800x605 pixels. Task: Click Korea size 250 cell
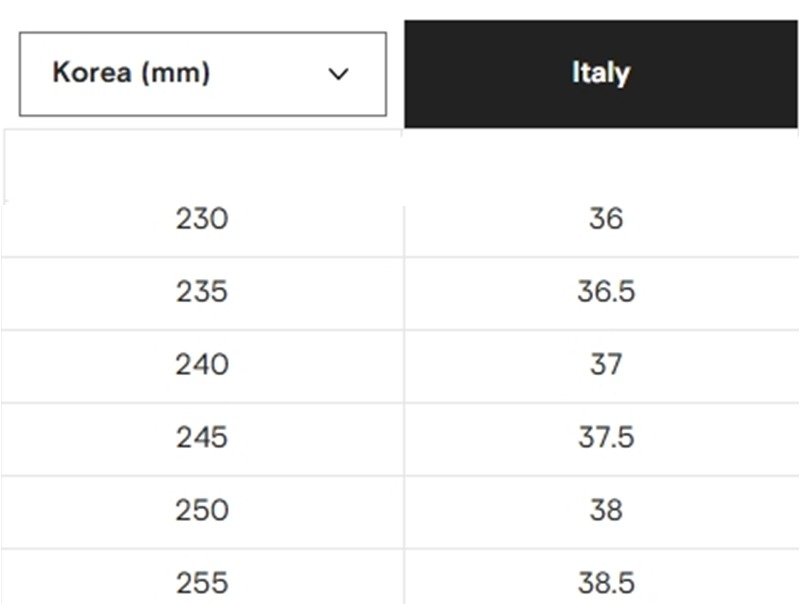pos(202,511)
